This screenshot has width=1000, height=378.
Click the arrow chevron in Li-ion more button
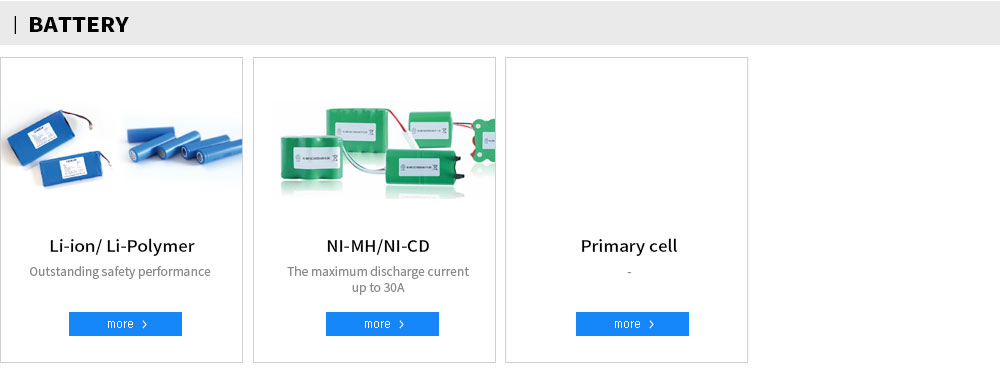tap(145, 324)
